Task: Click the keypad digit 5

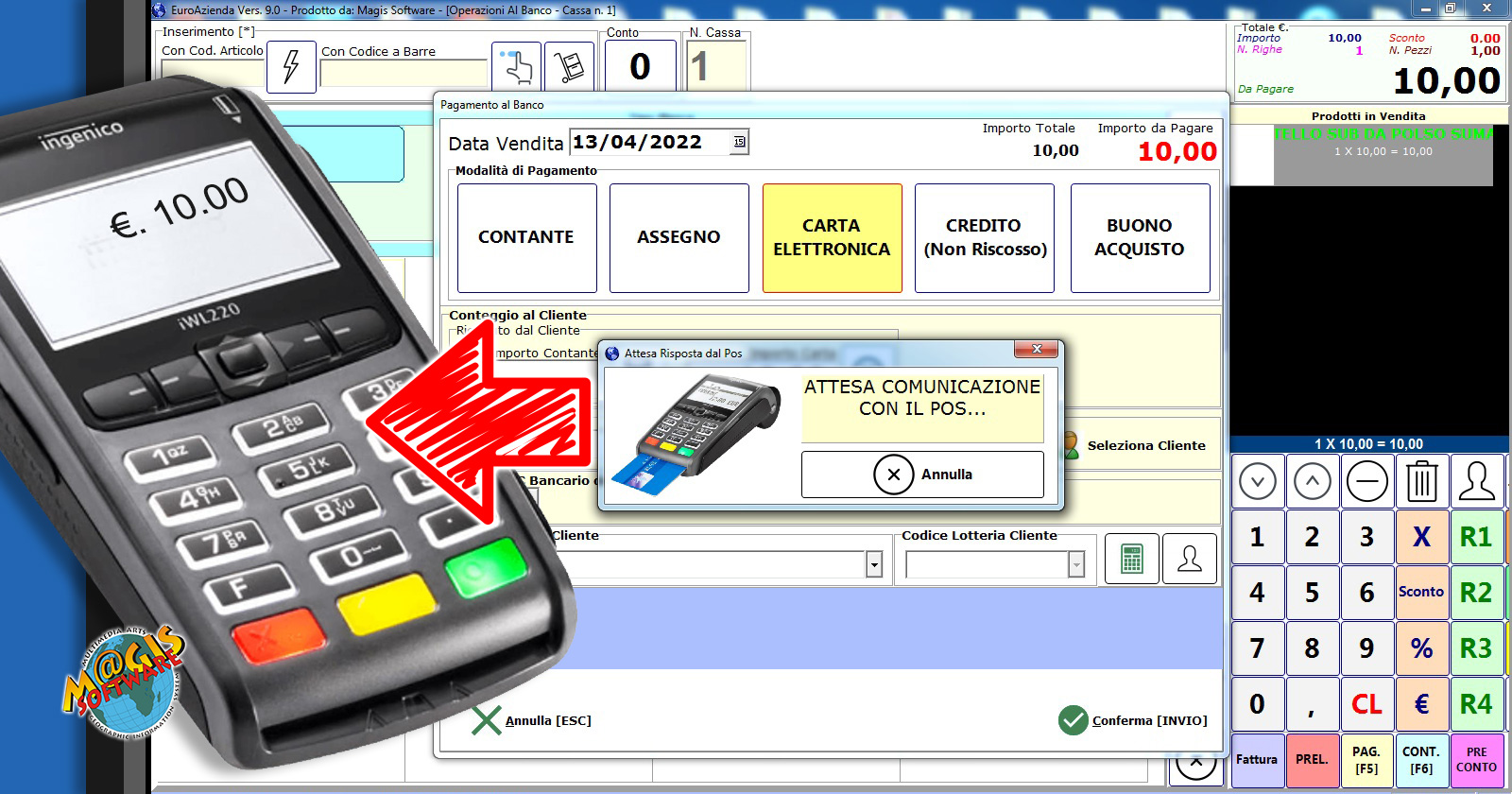Action: tap(1312, 593)
